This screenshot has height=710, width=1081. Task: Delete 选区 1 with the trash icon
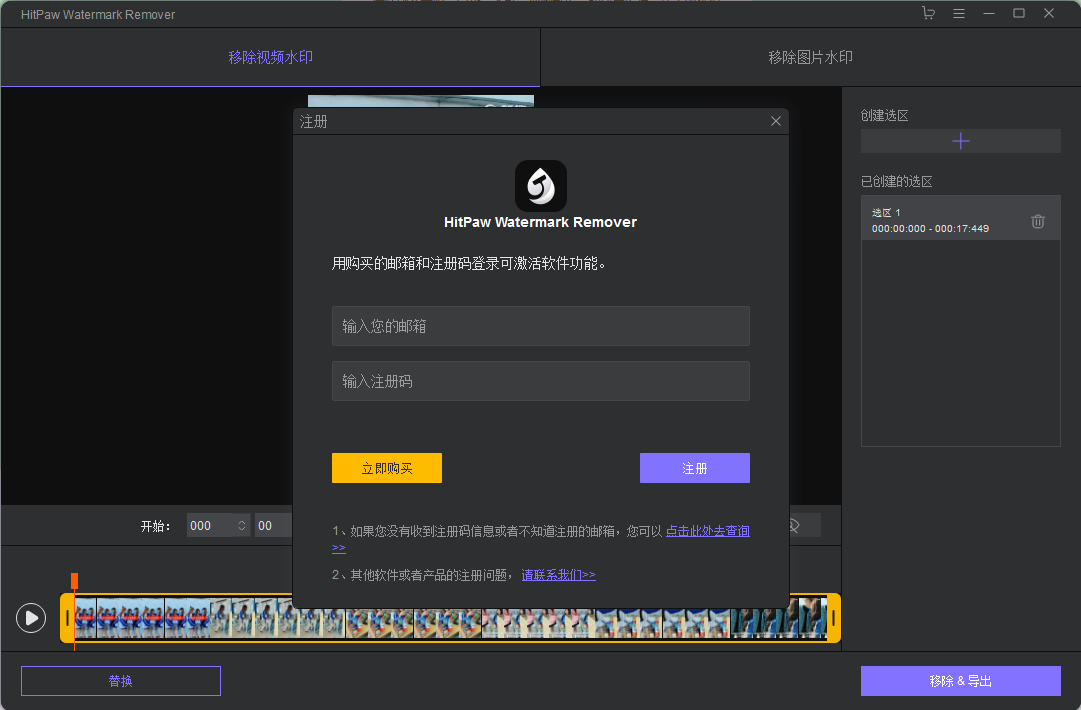click(x=1038, y=221)
